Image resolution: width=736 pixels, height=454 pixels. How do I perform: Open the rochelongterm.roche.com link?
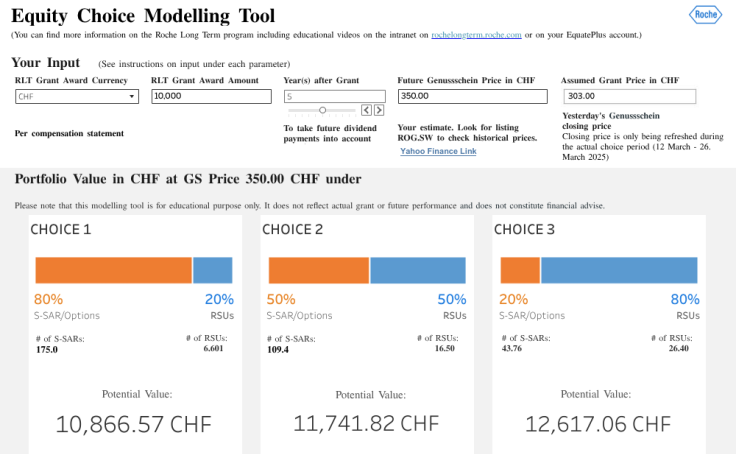[476, 35]
